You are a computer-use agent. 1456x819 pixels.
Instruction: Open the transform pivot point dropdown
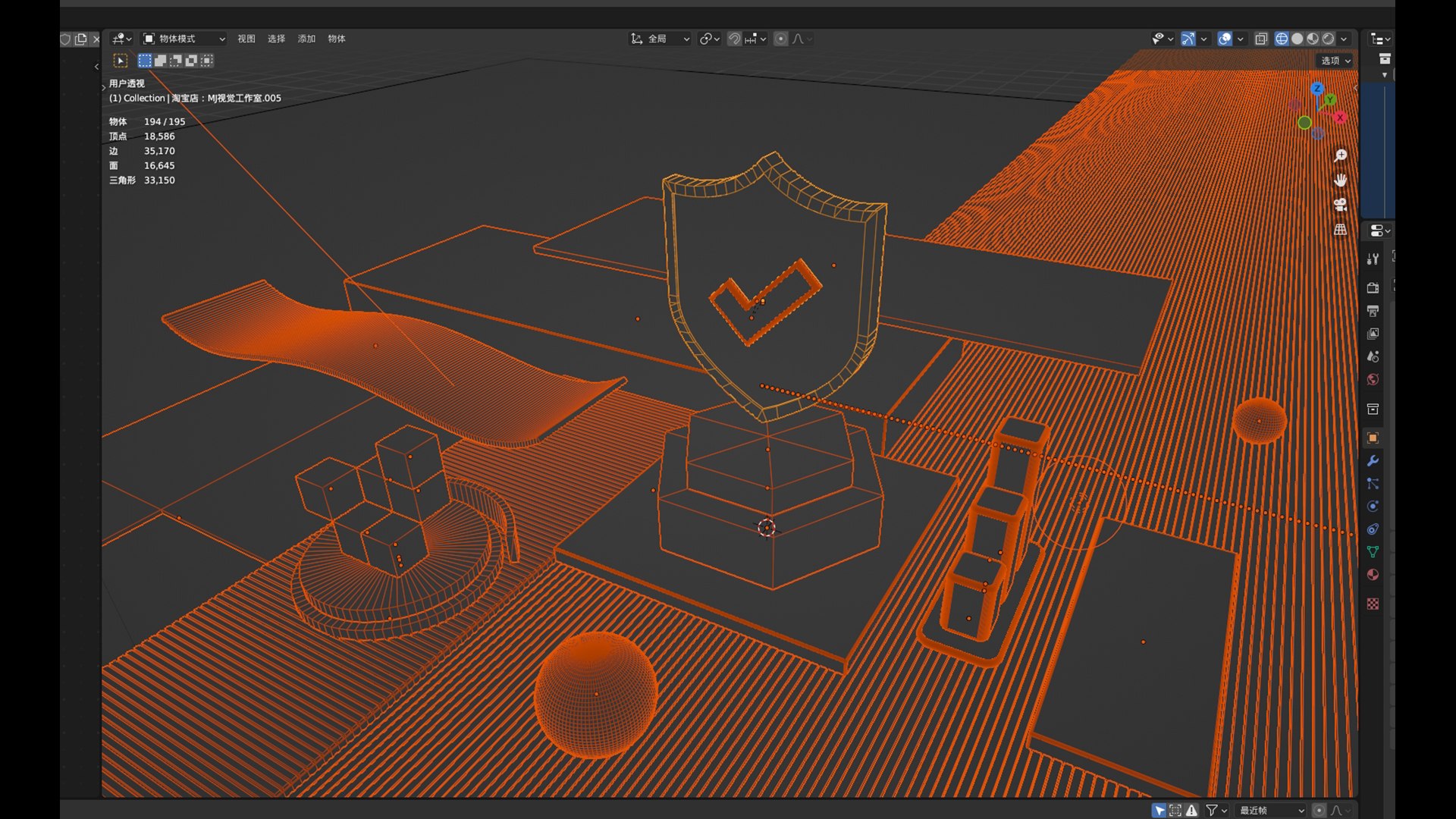coord(710,39)
